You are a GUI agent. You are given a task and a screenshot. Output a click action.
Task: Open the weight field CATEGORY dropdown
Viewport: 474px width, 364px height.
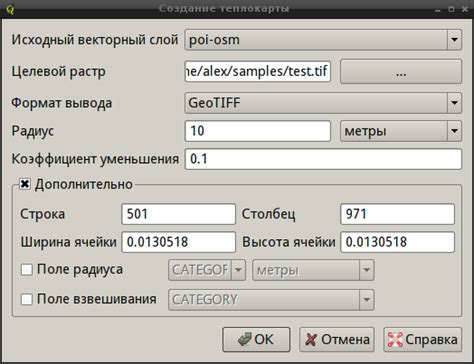(271, 300)
